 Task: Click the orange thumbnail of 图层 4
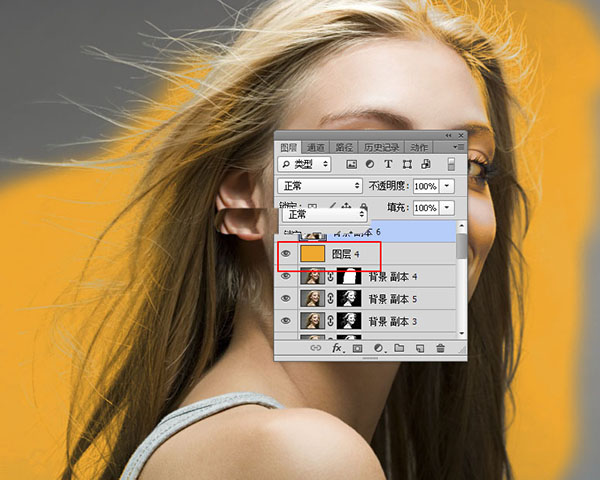311,255
